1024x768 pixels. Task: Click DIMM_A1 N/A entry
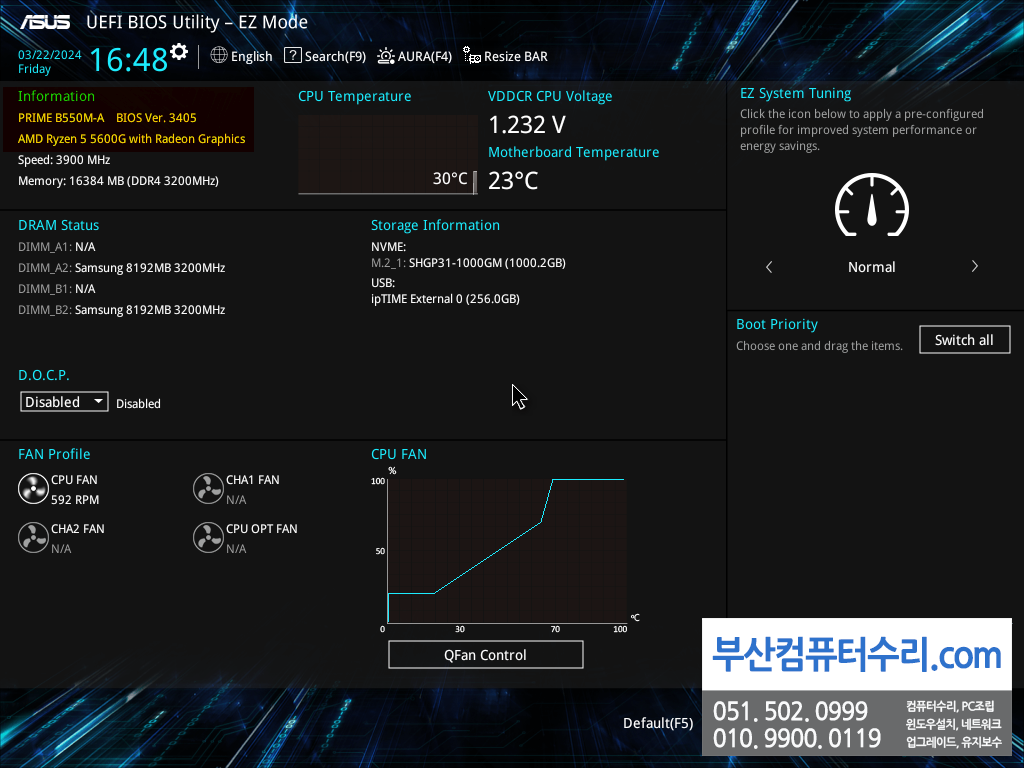click(x=57, y=247)
